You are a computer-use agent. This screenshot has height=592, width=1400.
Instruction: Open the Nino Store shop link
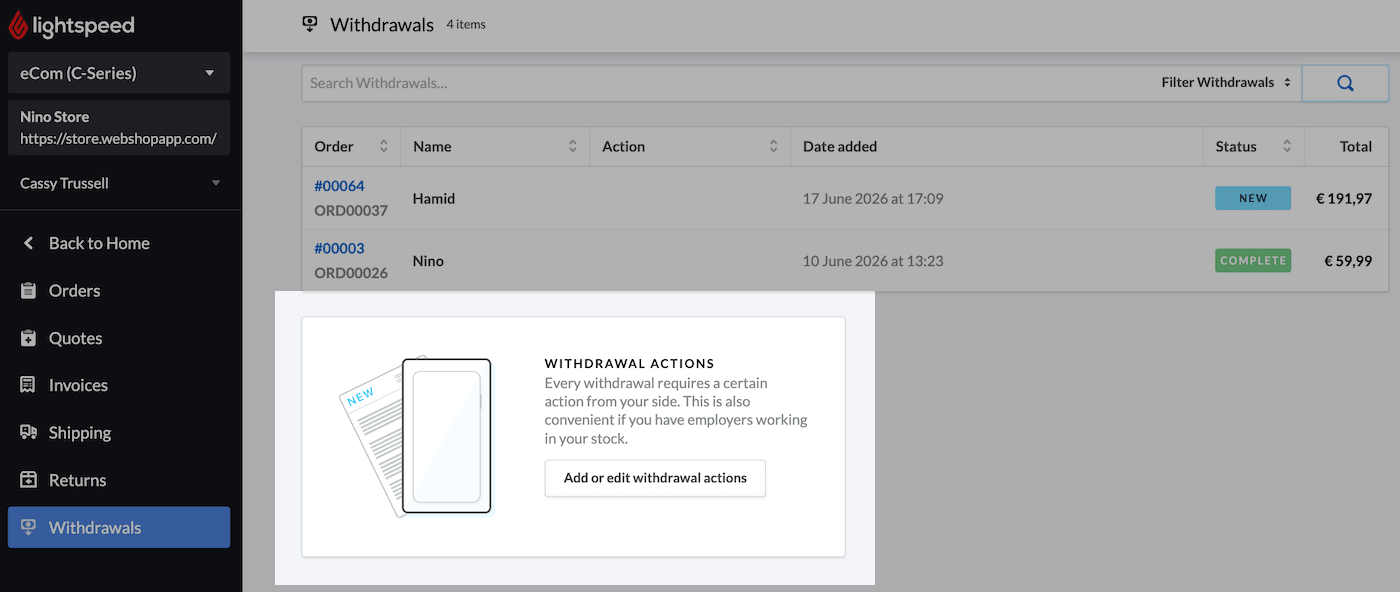[x=119, y=128]
